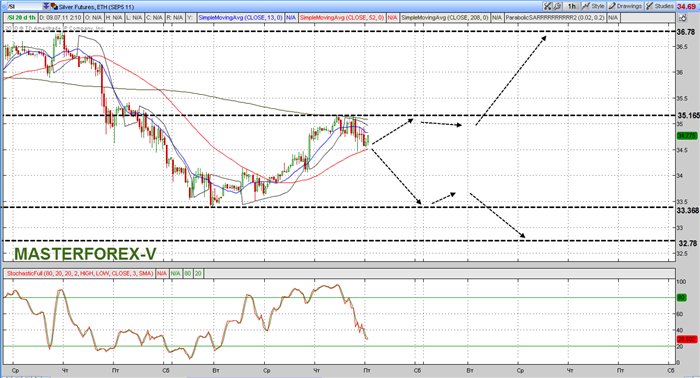Click the green 80 box in stochastic header
Screen dimensions: 700x378
pyautogui.click(x=188, y=273)
